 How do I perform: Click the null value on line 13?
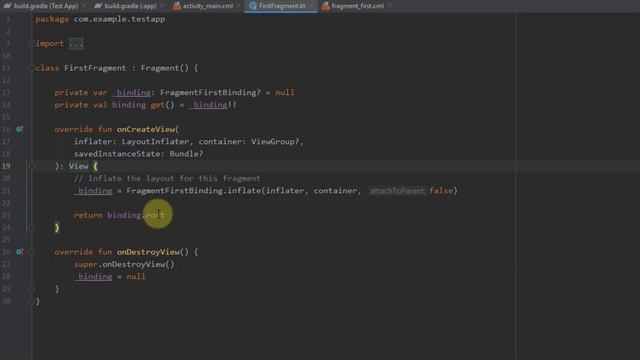(x=284, y=93)
